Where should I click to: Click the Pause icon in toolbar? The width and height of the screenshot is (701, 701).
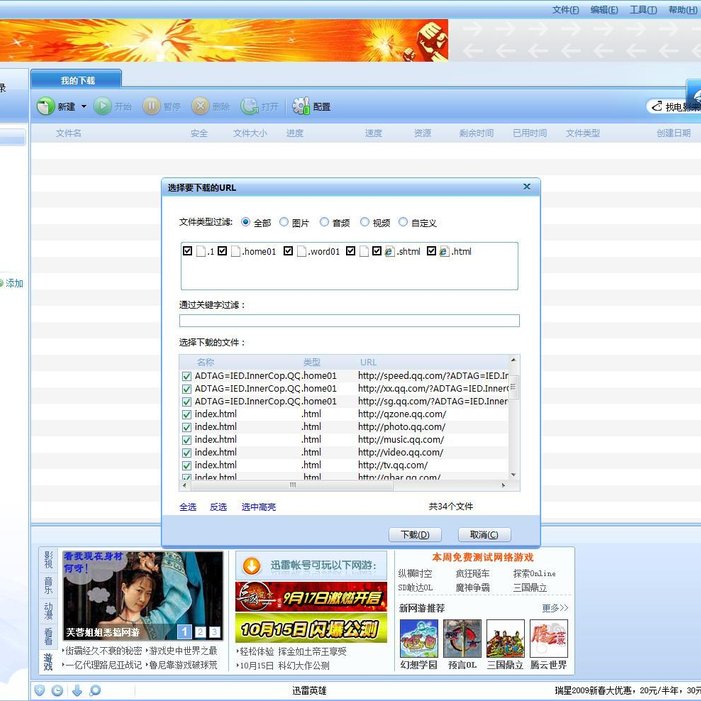click(x=151, y=106)
